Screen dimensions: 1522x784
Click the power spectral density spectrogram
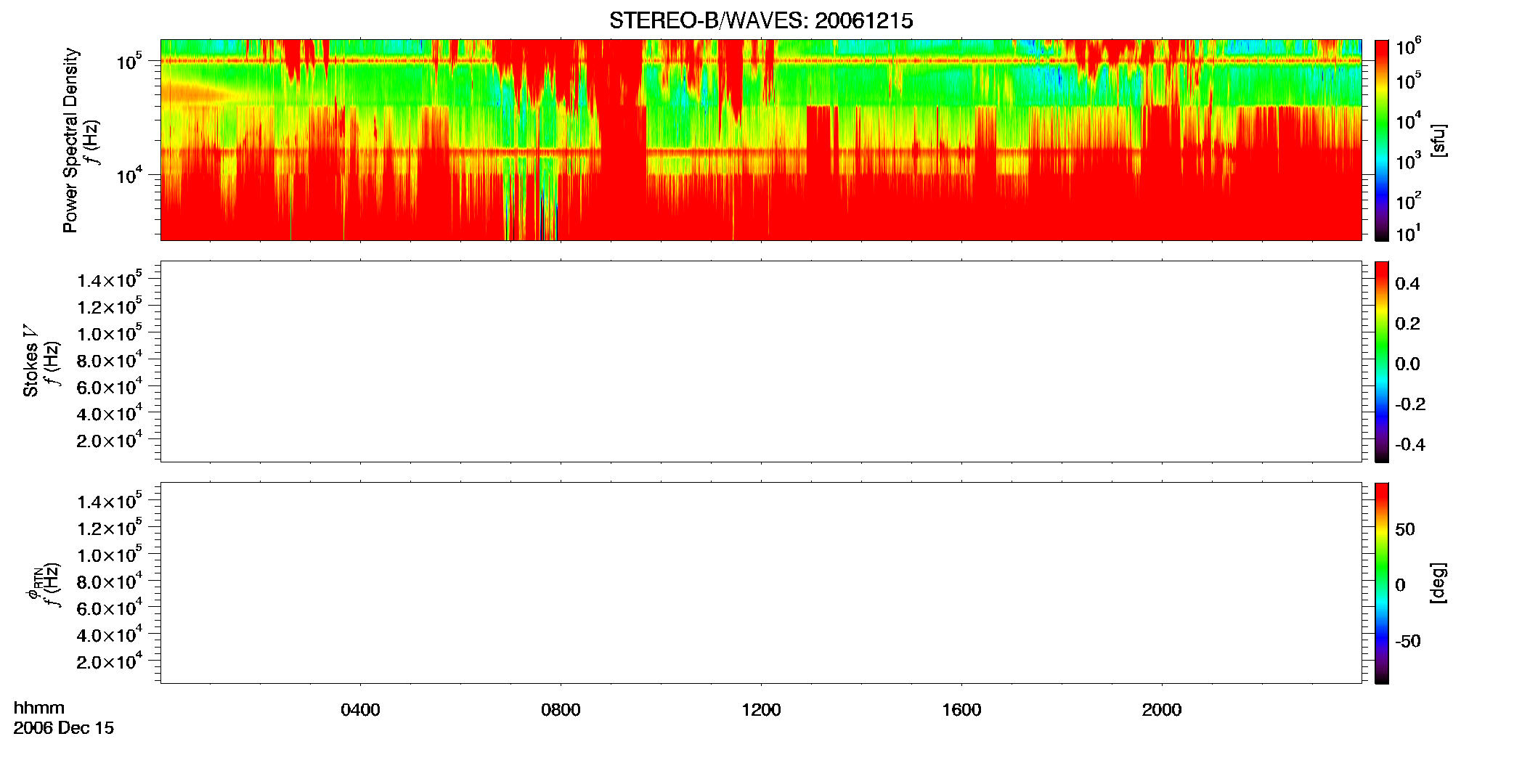[761, 140]
